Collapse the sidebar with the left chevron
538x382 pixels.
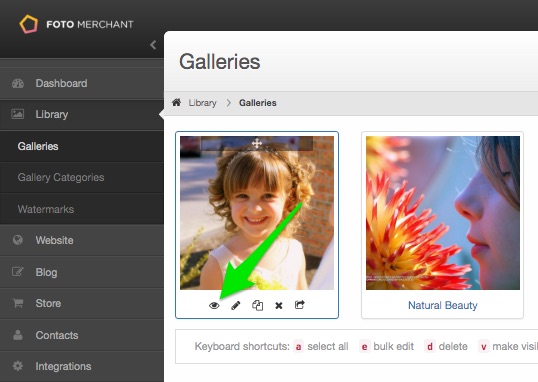[x=153, y=45]
